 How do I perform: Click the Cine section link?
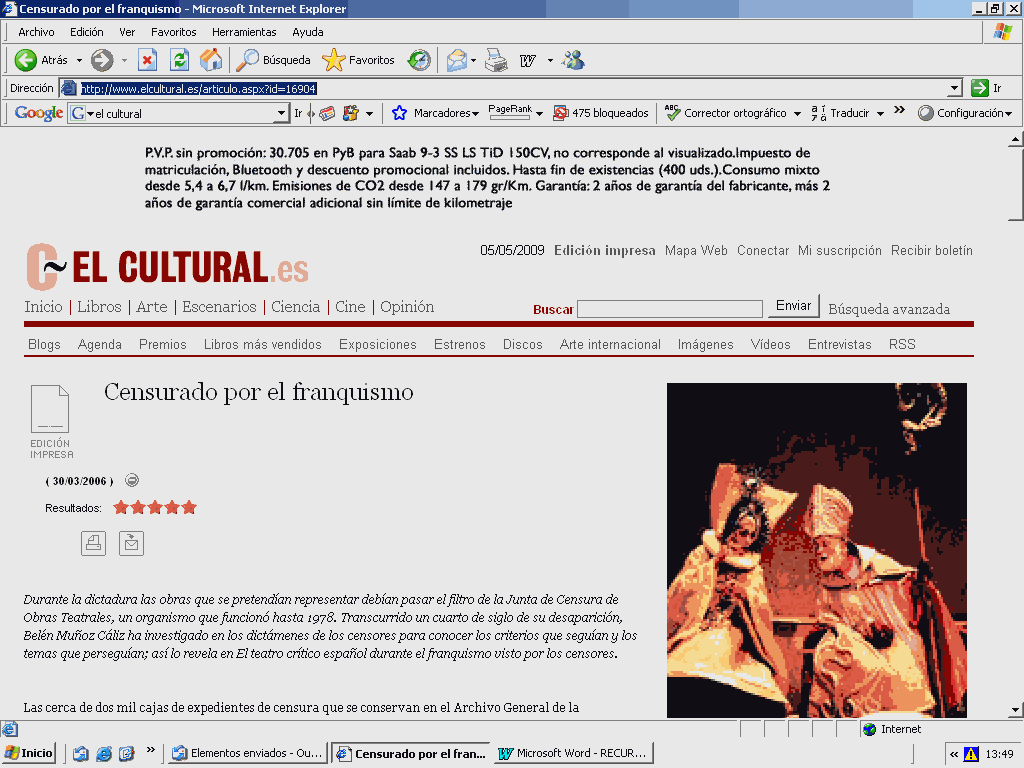[350, 307]
